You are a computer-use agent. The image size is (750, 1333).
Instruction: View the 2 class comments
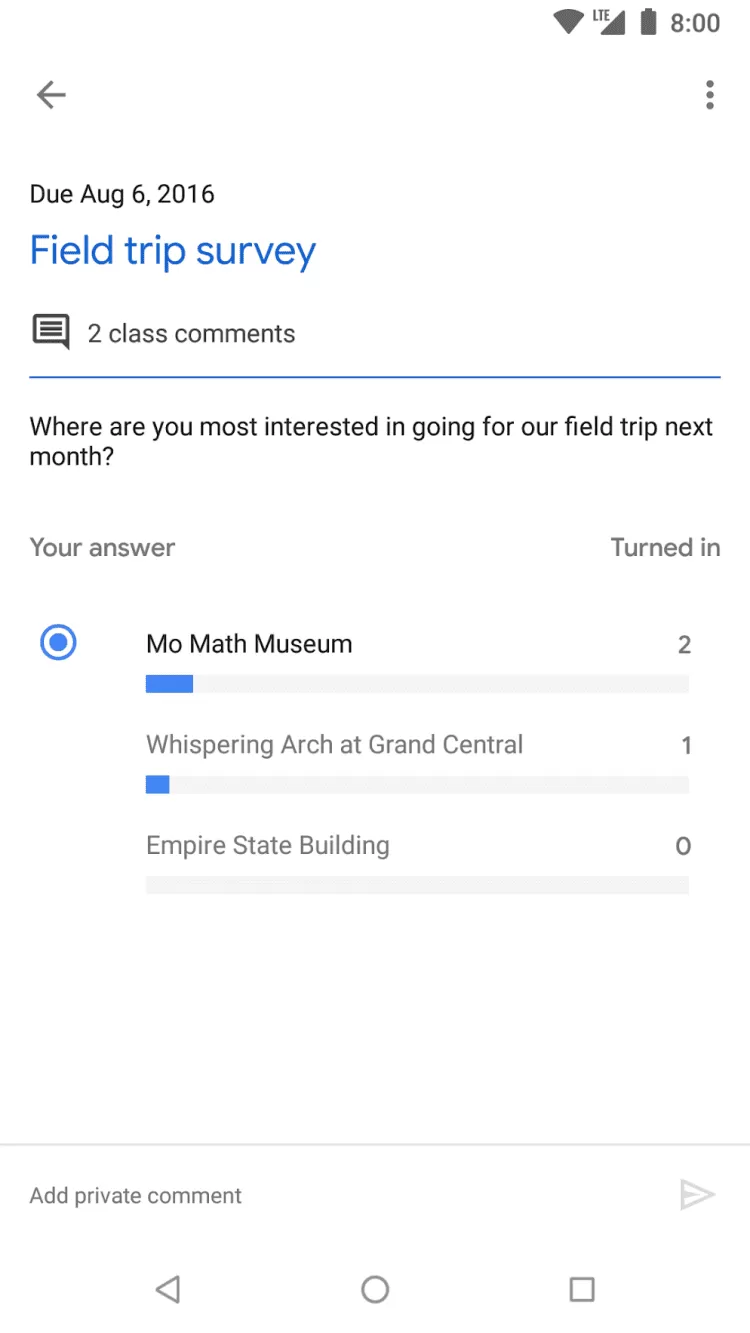coord(191,334)
